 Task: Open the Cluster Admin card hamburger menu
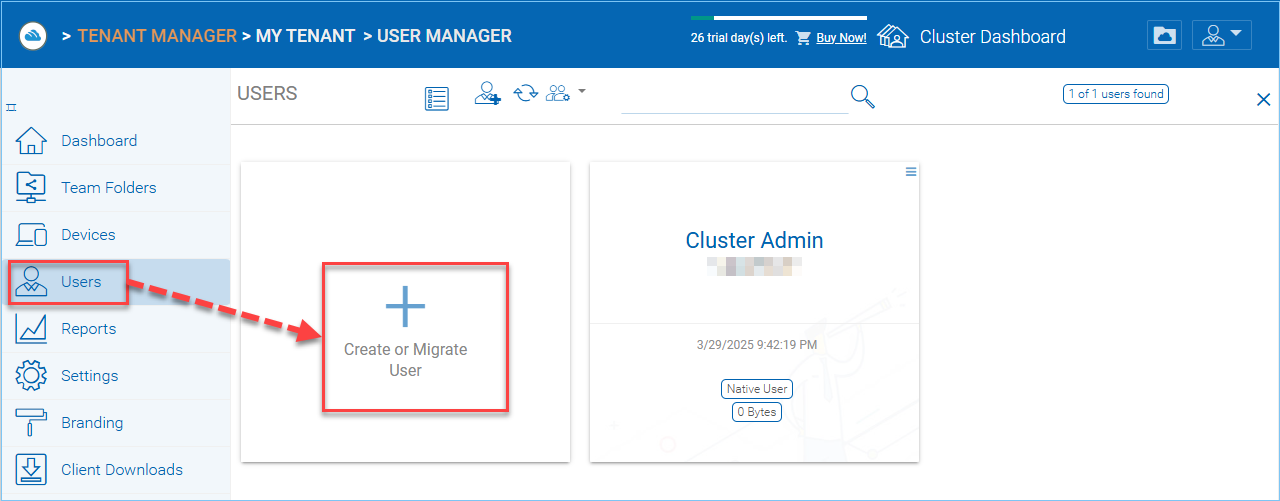click(x=911, y=172)
